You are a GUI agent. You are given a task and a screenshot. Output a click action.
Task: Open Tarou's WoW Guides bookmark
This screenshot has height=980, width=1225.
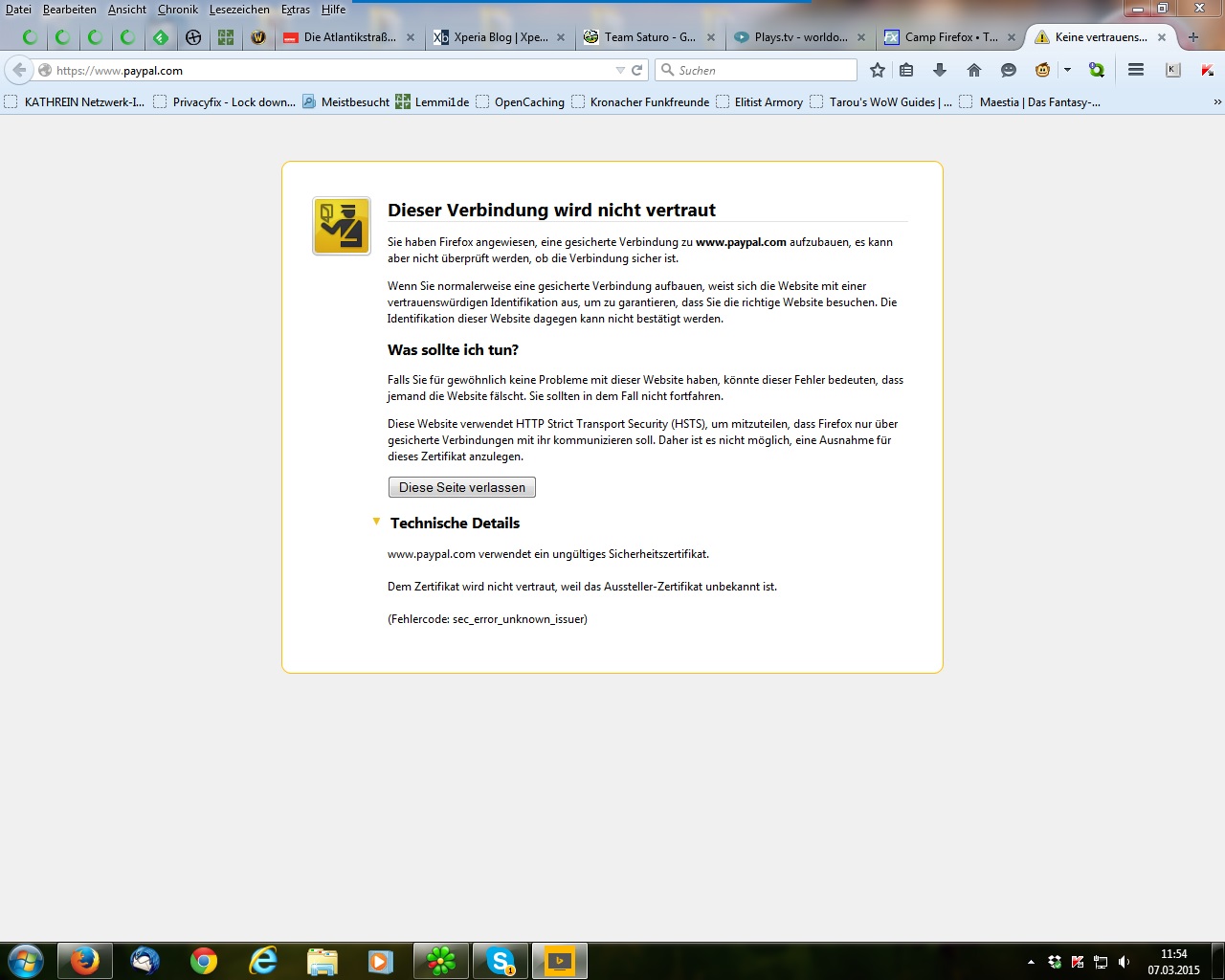coord(880,101)
